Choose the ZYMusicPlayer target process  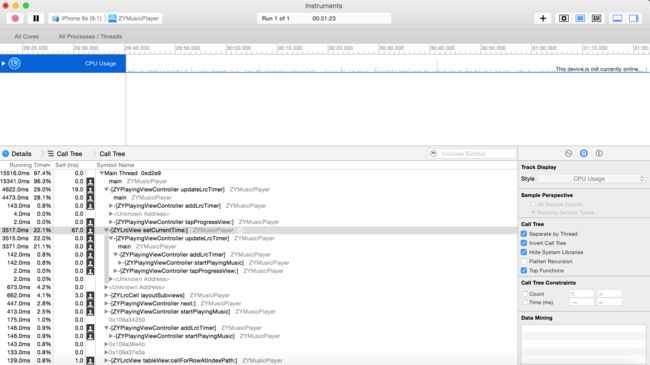point(134,18)
